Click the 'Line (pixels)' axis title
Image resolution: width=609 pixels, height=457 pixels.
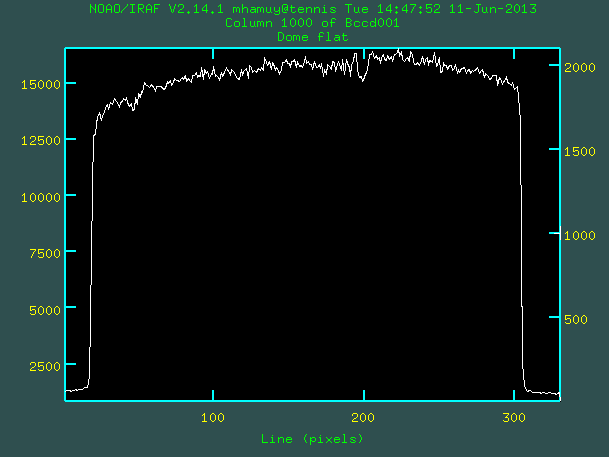tap(312, 439)
